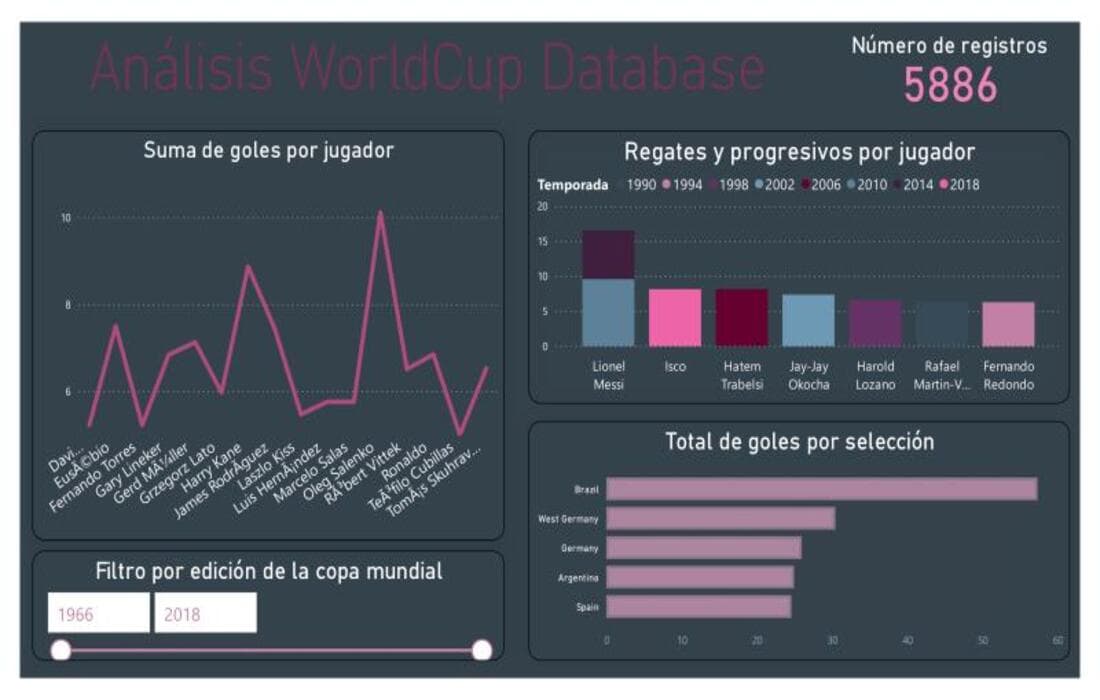1100x700 pixels.
Task: Click the Hatem Trabelsi bar
Action: pyautogui.click(x=742, y=318)
